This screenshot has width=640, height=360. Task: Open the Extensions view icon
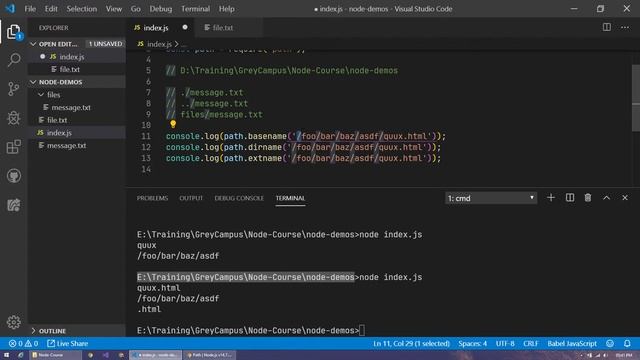pyautogui.click(x=13, y=147)
